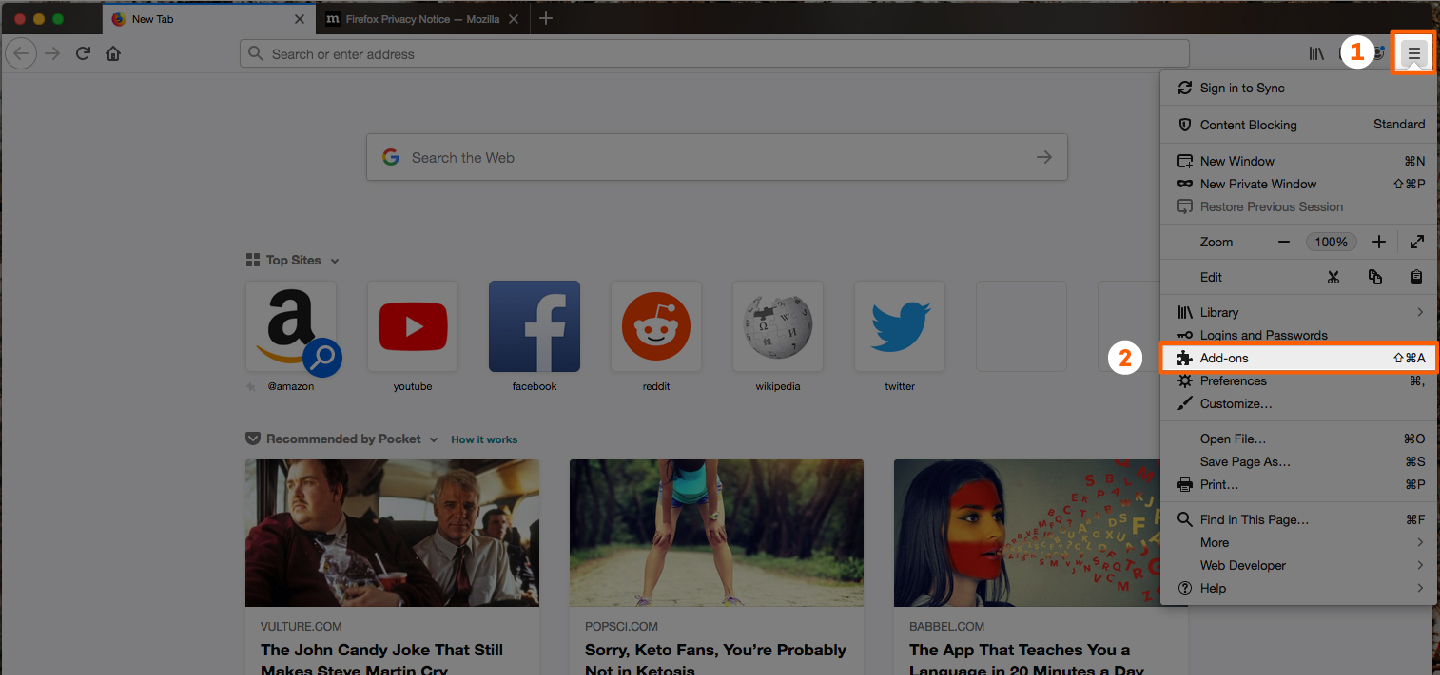Open a new tab with the plus icon
Screen dimensions: 1440x675
(545, 17)
